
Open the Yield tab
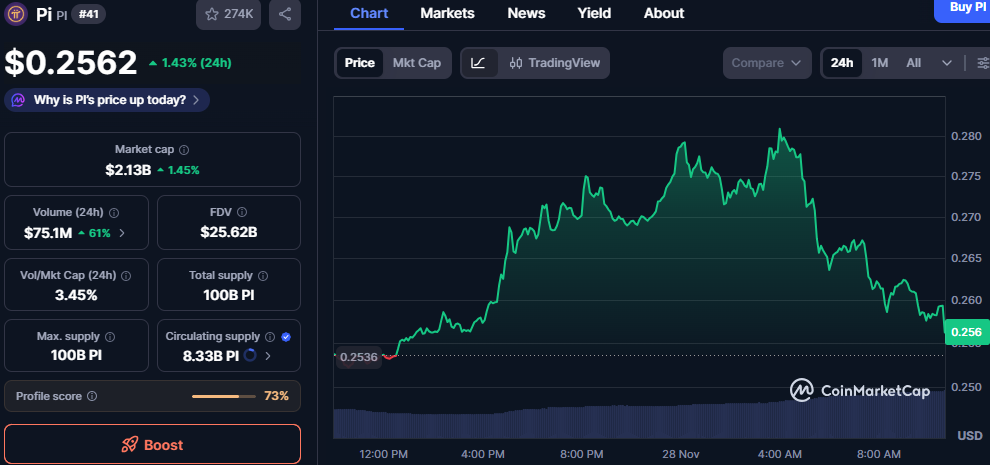pos(594,13)
